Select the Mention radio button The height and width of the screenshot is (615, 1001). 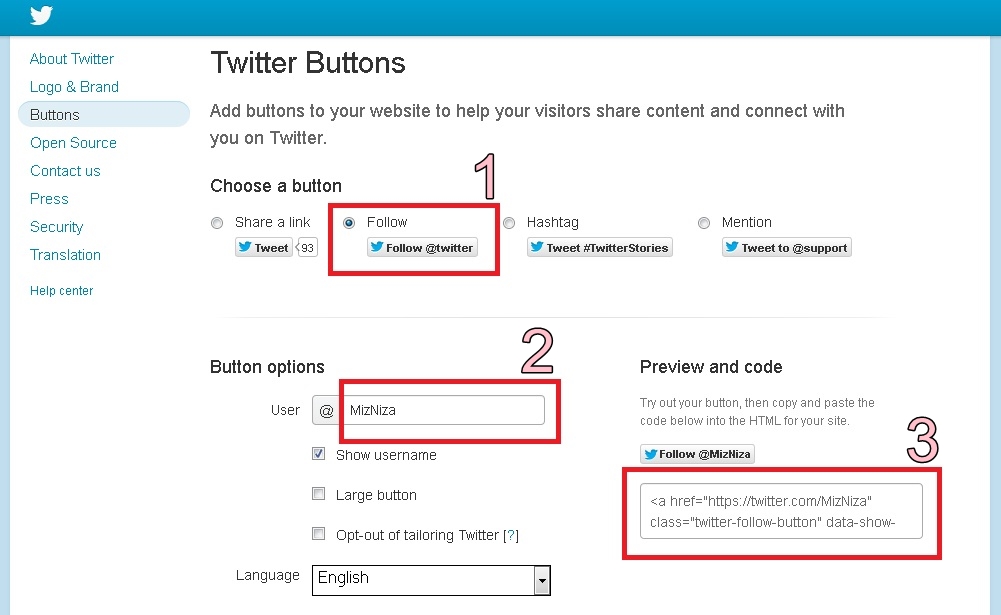tap(704, 223)
